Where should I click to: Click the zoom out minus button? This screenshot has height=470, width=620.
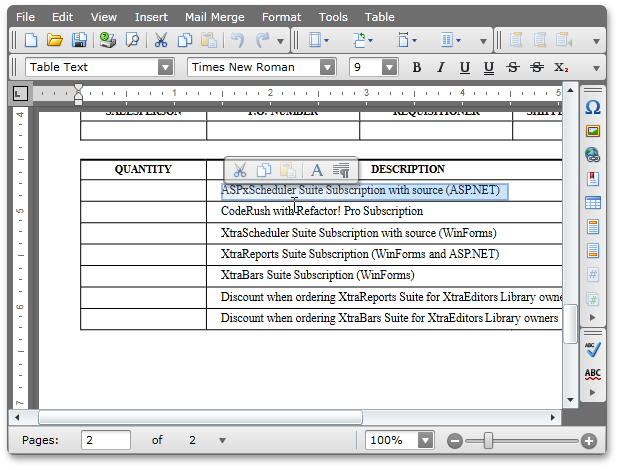[x=455, y=441]
